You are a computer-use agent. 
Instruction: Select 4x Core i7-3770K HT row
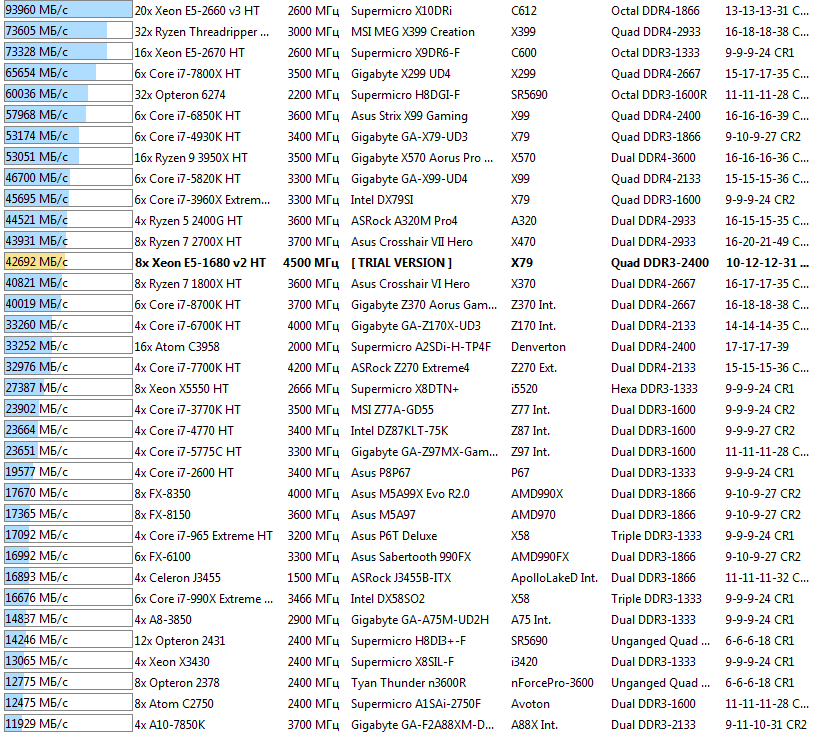coord(187,410)
